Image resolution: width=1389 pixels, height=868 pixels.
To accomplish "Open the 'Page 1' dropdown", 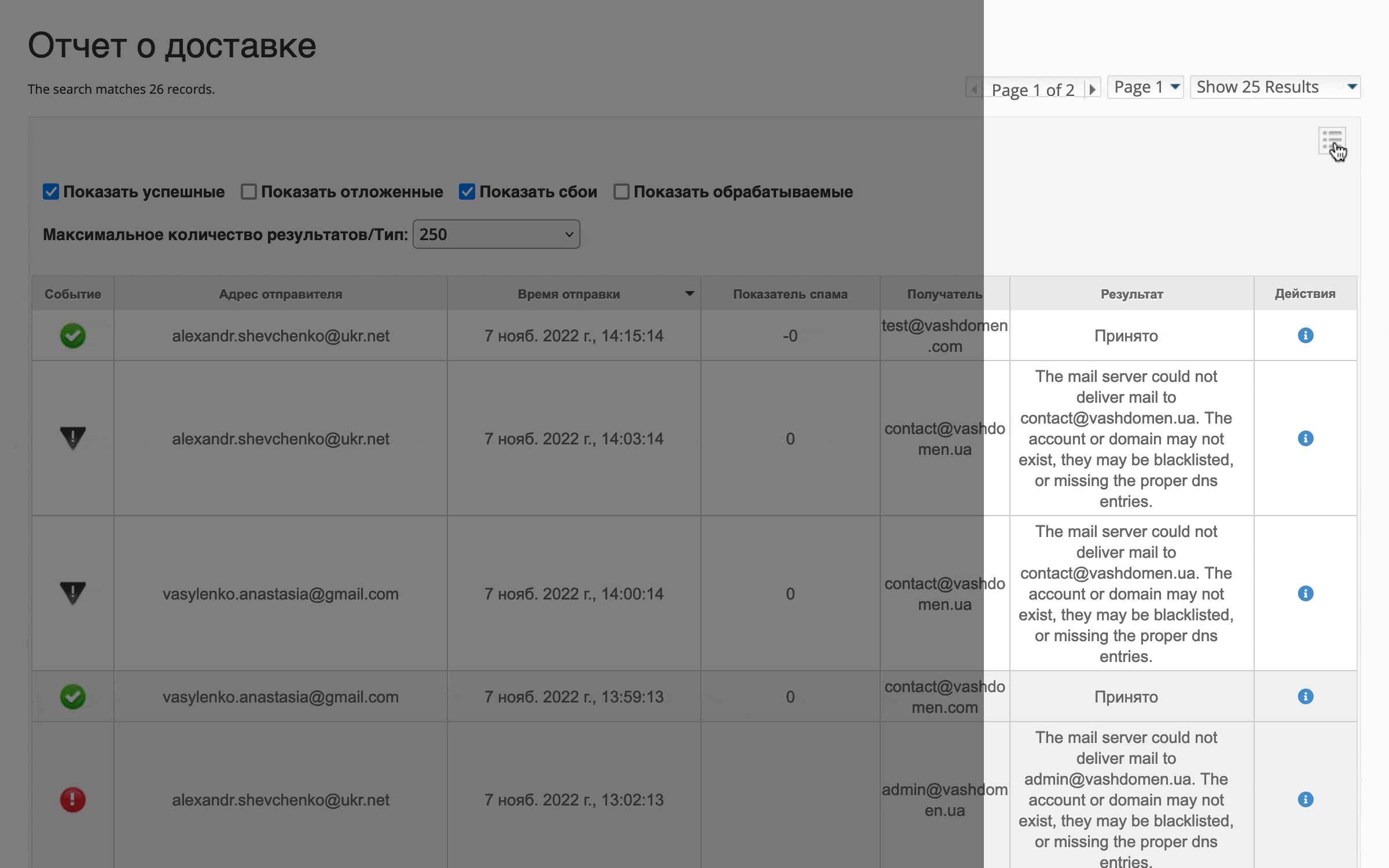I will [1145, 87].
